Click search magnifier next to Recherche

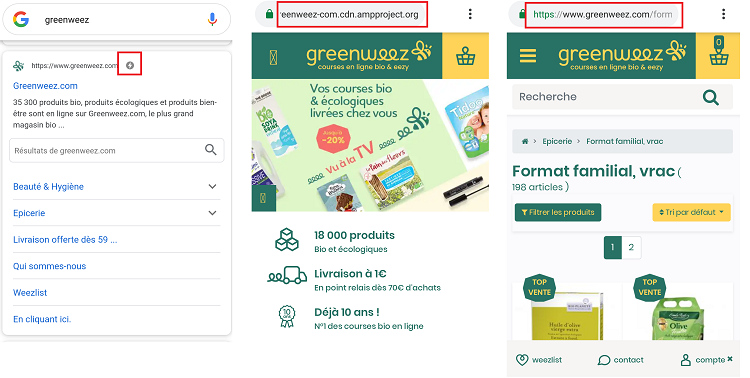pos(711,98)
